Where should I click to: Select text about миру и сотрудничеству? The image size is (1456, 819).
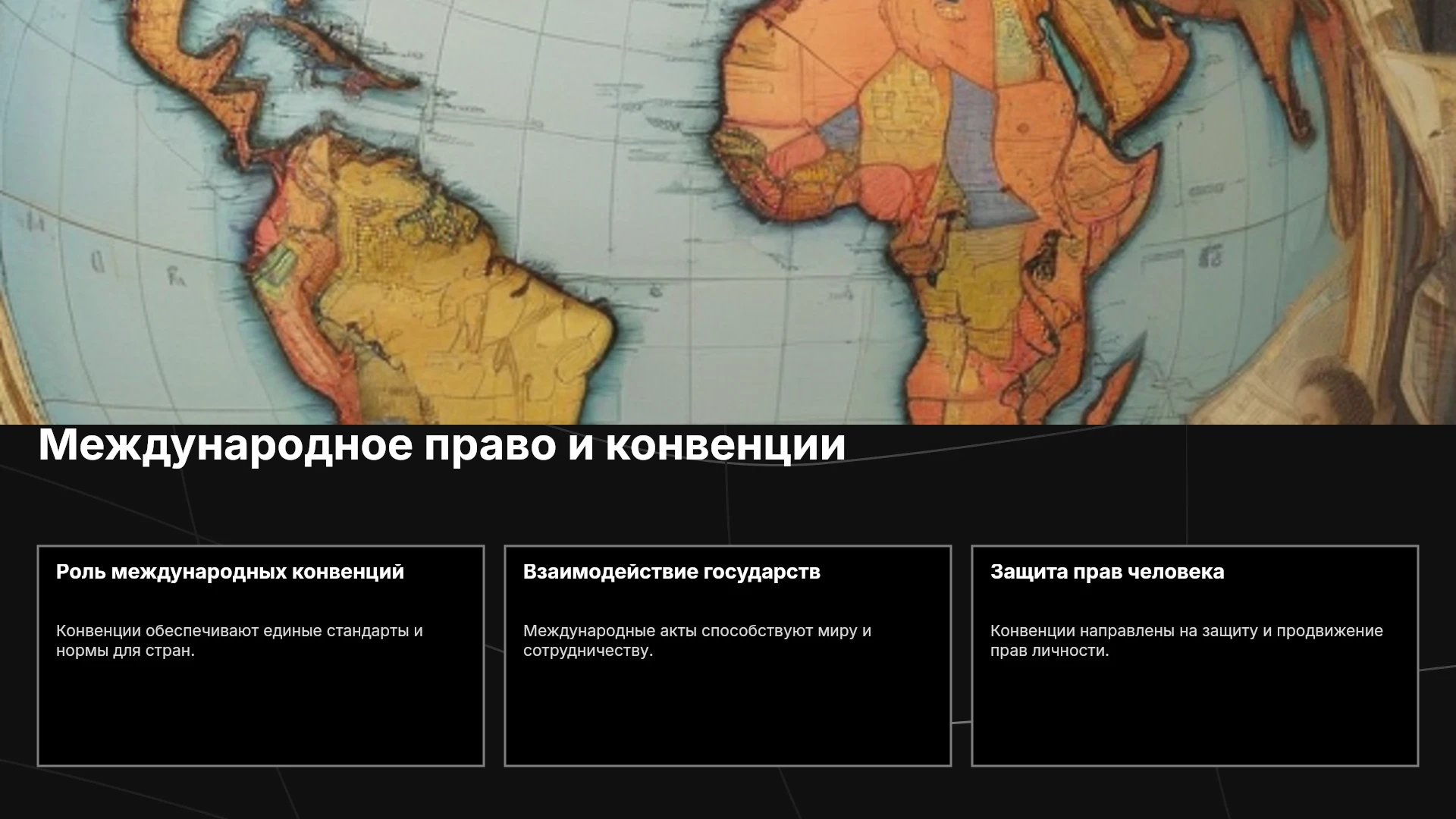tap(697, 641)
